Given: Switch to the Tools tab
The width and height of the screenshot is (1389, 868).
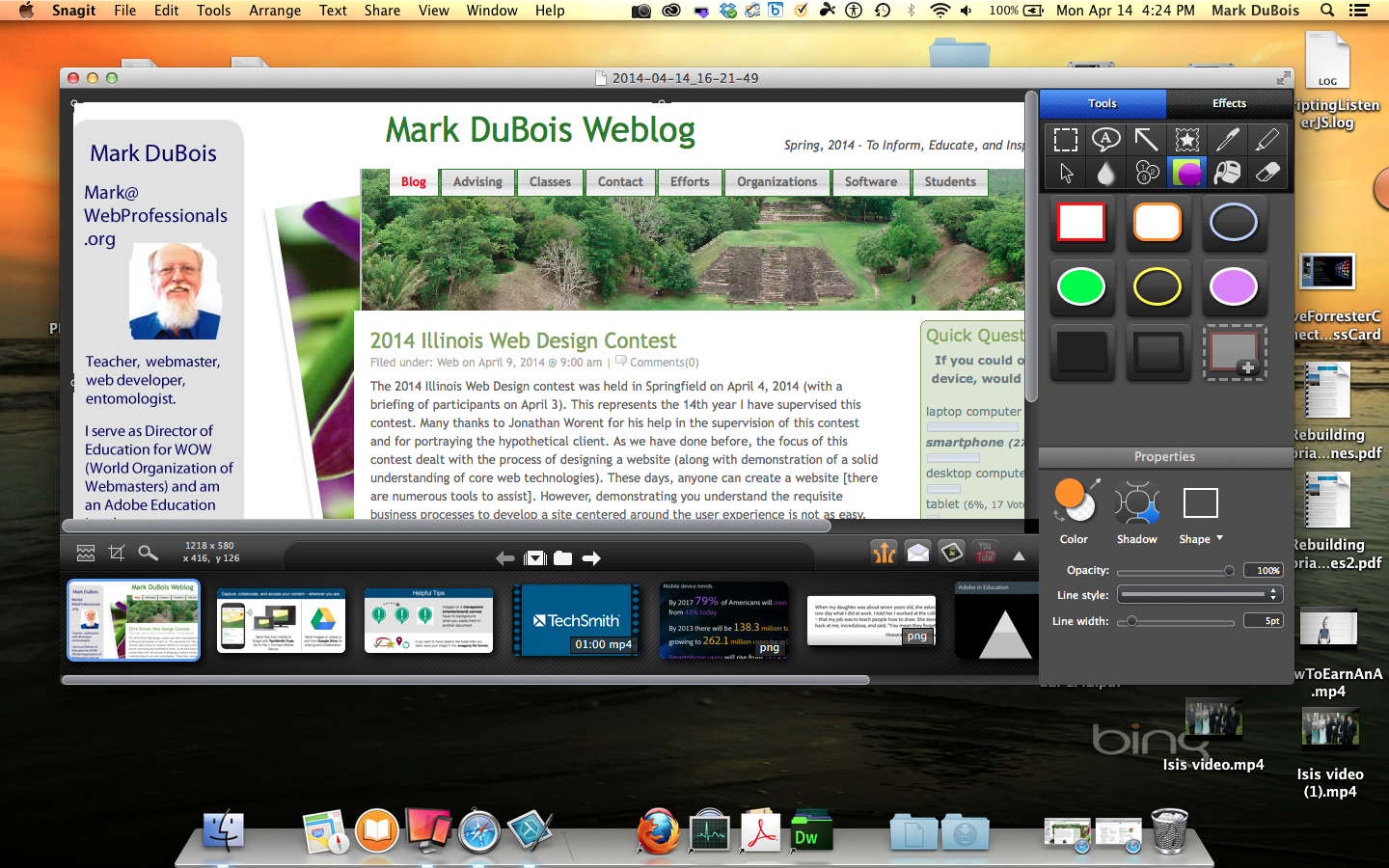Looking at the screenshot, I should (1103, 103).
